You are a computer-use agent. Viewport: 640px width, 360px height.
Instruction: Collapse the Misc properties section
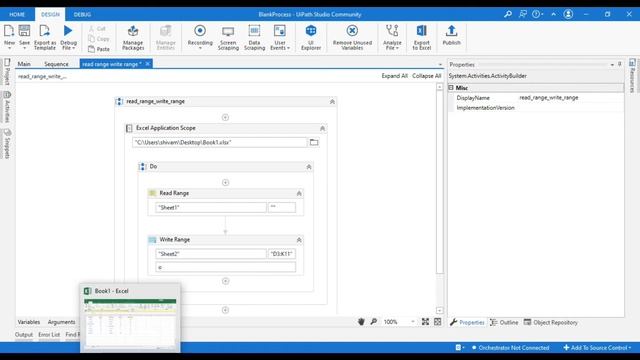(451, 88)
